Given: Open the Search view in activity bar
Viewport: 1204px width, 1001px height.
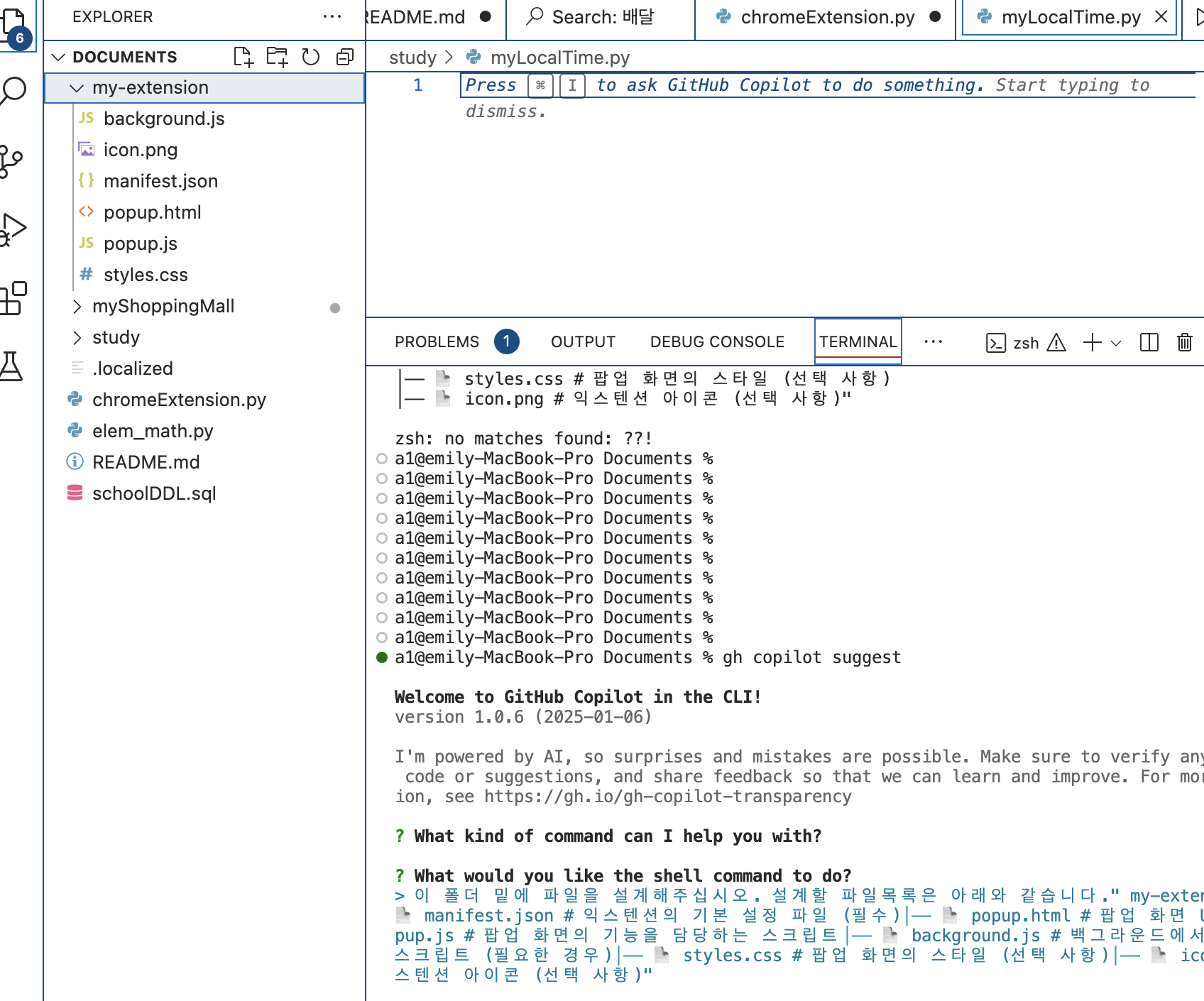Looking at the screenshot, I should coord(13,92).
